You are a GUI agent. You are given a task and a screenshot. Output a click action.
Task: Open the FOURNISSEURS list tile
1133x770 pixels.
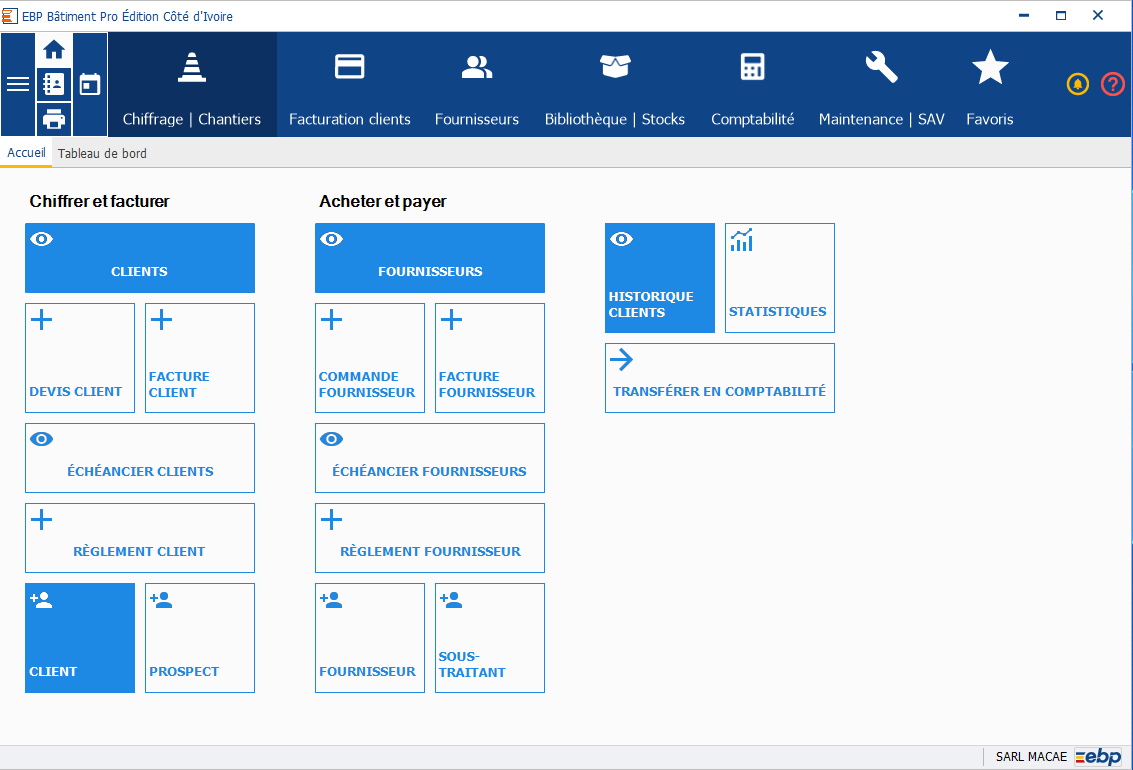click(430, 258)
